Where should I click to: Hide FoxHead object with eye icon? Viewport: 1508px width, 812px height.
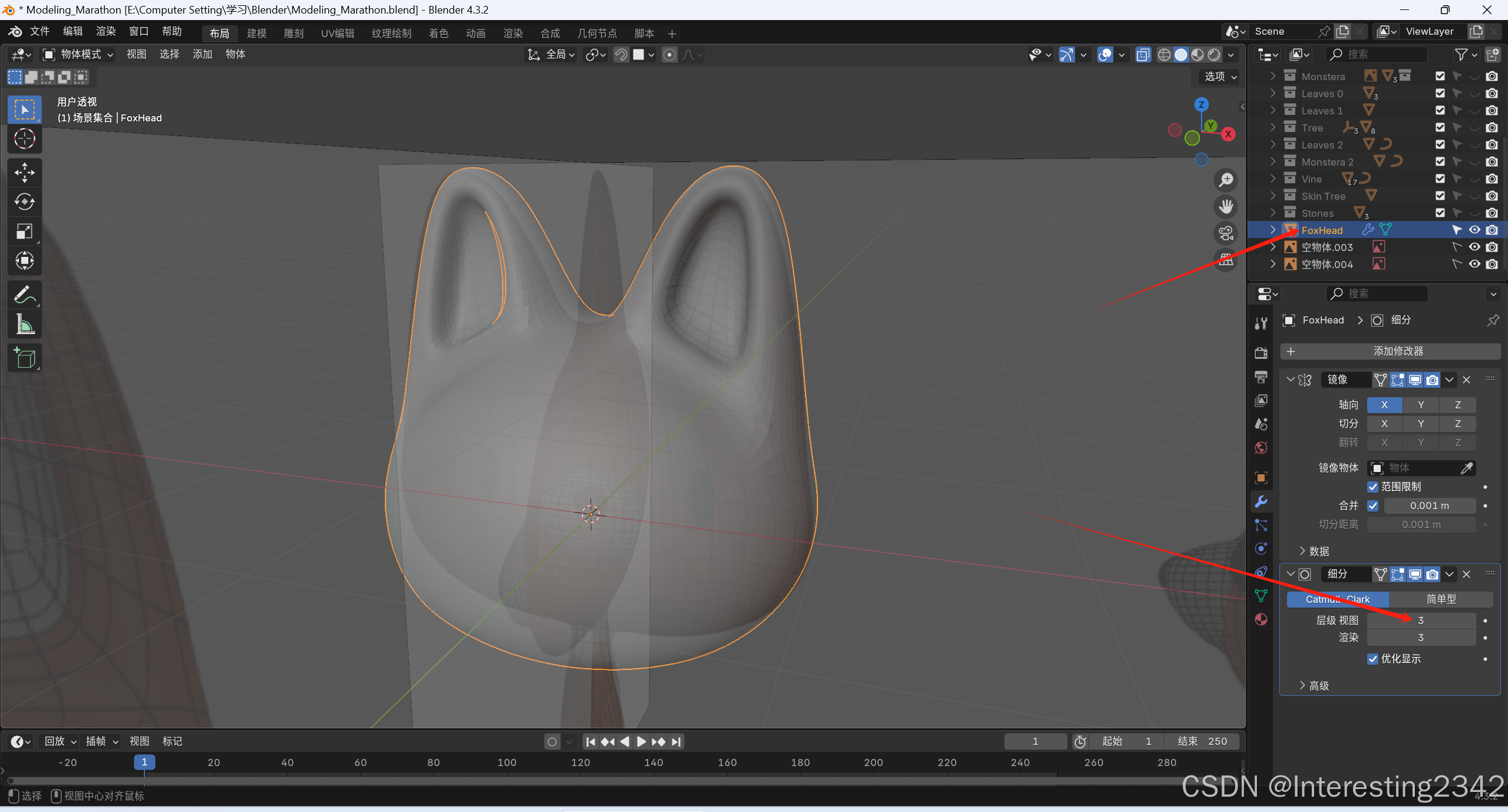pyautogui.click(x=1474, y=230)
